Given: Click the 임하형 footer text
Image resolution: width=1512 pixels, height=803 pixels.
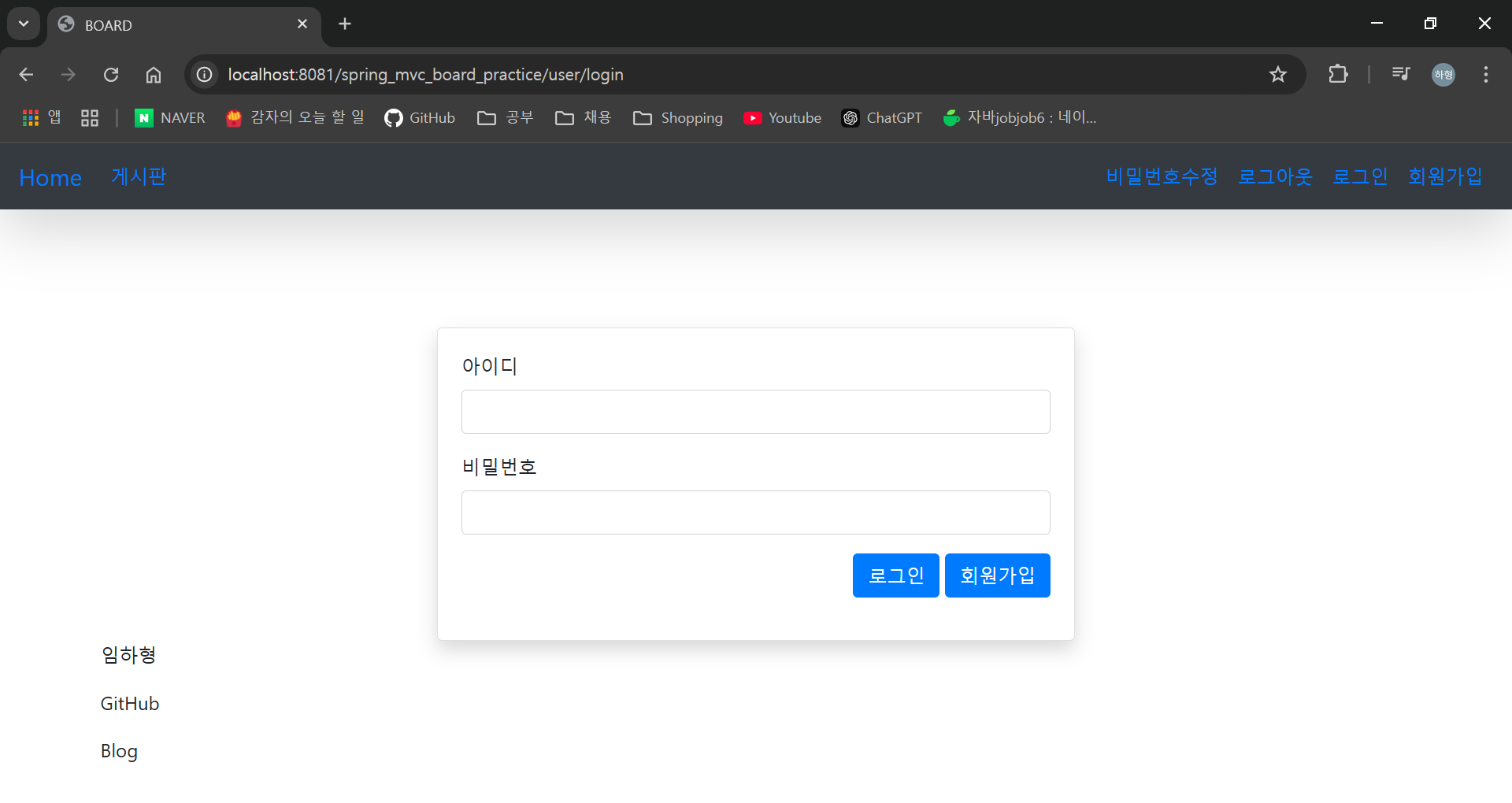Looking at the screenshot, I should [128, 655].
